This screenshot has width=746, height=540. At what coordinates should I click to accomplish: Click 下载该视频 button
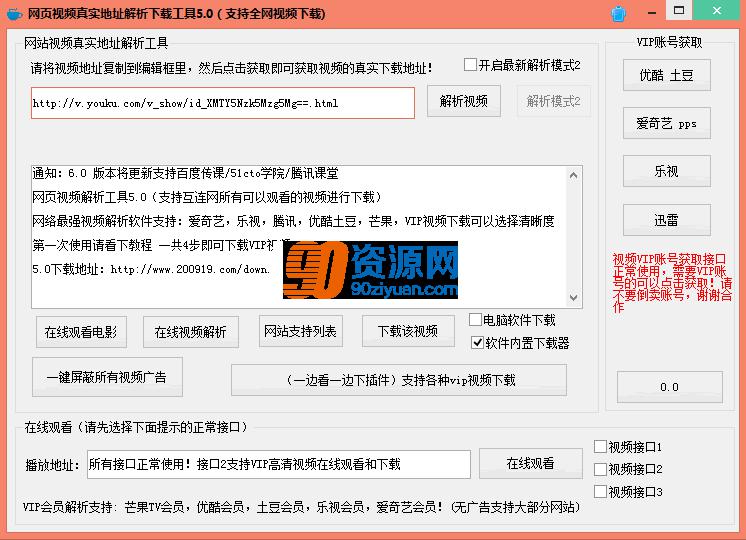tap(408, 331)
